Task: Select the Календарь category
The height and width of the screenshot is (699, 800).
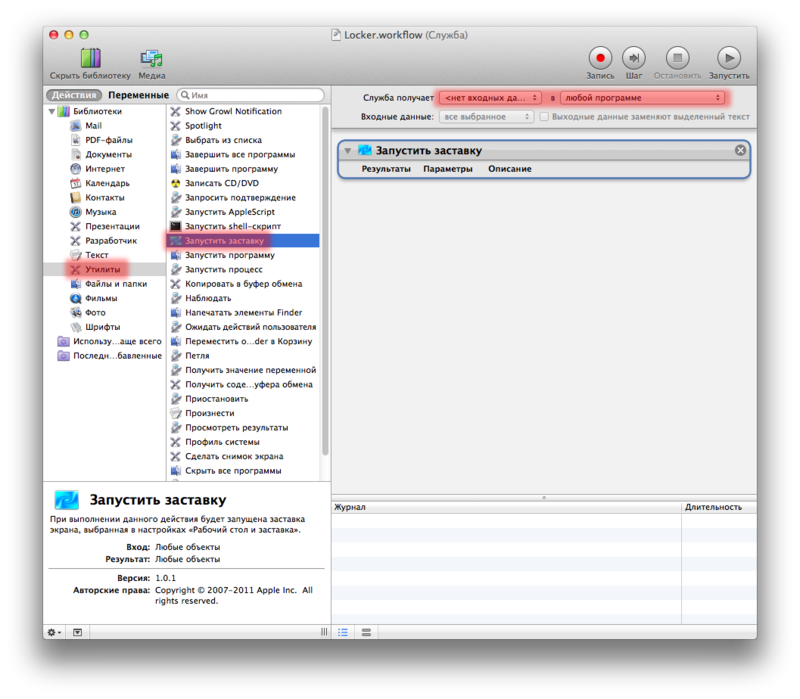Action: pyautogui.click(x=107, y=183)
